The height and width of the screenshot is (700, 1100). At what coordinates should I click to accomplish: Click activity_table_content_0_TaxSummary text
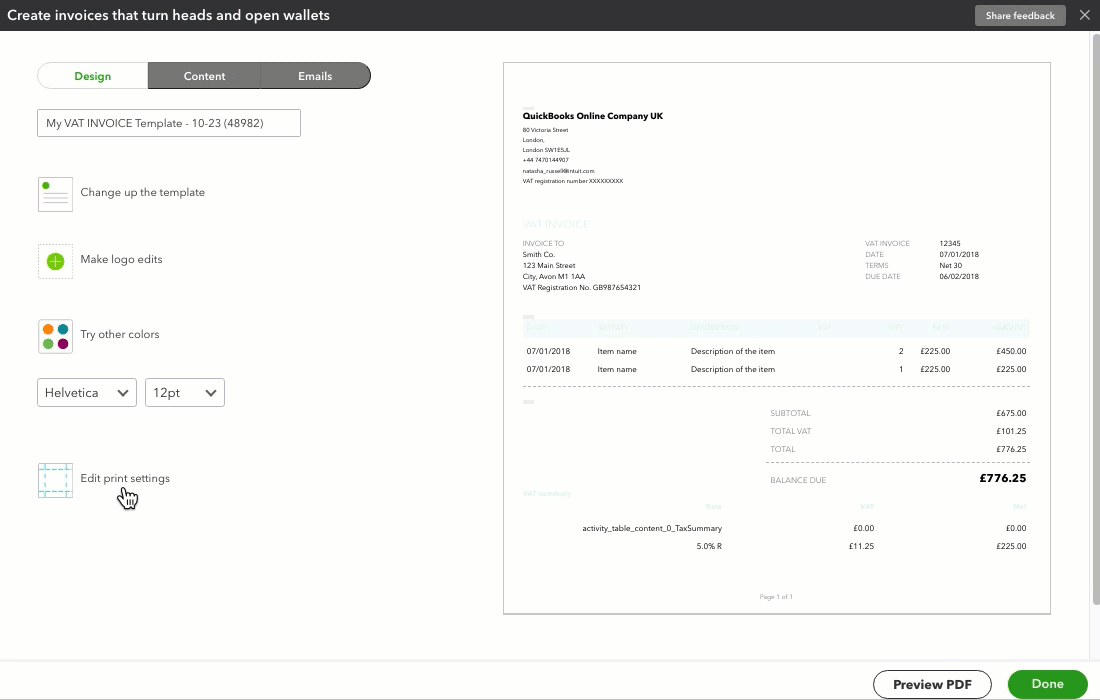tap(652, 528)
